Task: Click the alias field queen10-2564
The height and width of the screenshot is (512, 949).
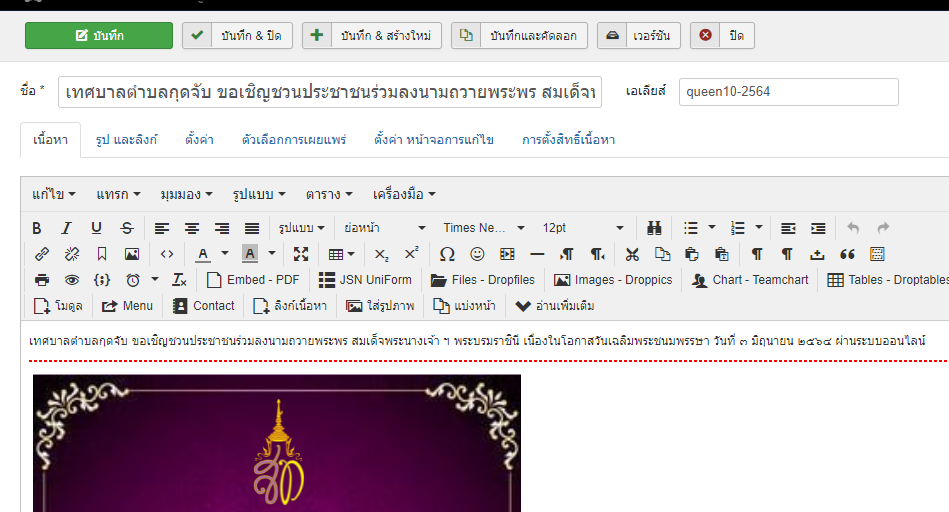Action: 789,92
